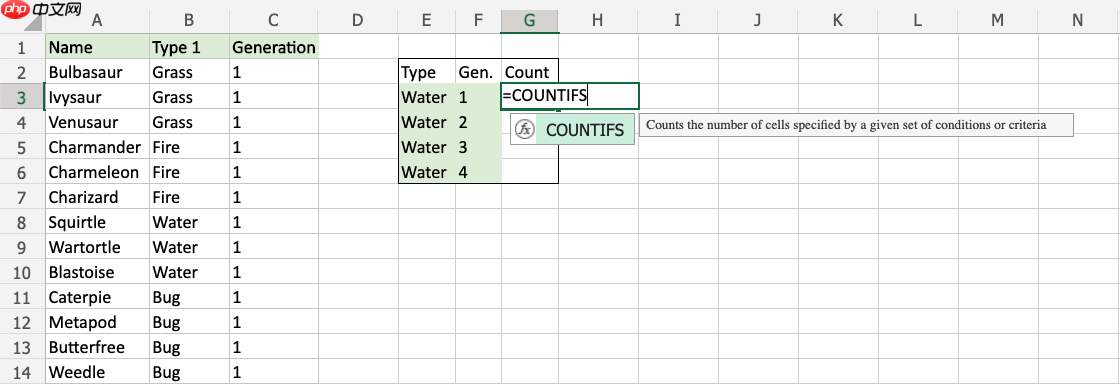Select row 10 header
The width and height of the screenshot is (1120, 384).
pos(22,272)
